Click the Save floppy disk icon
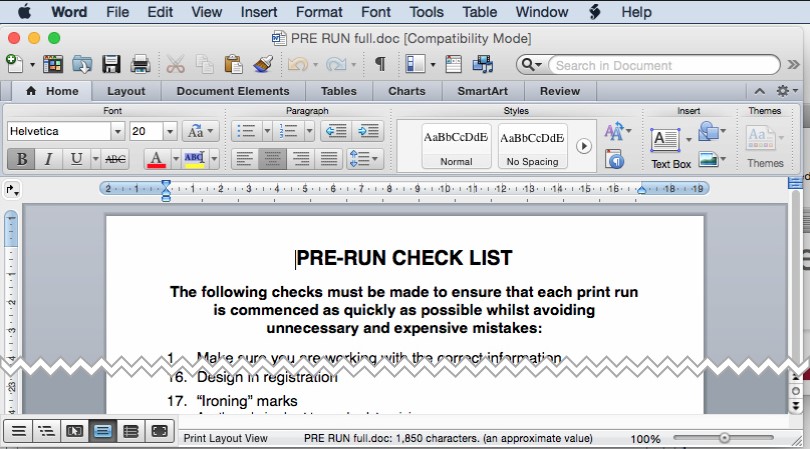 click(x=111, y=65)
